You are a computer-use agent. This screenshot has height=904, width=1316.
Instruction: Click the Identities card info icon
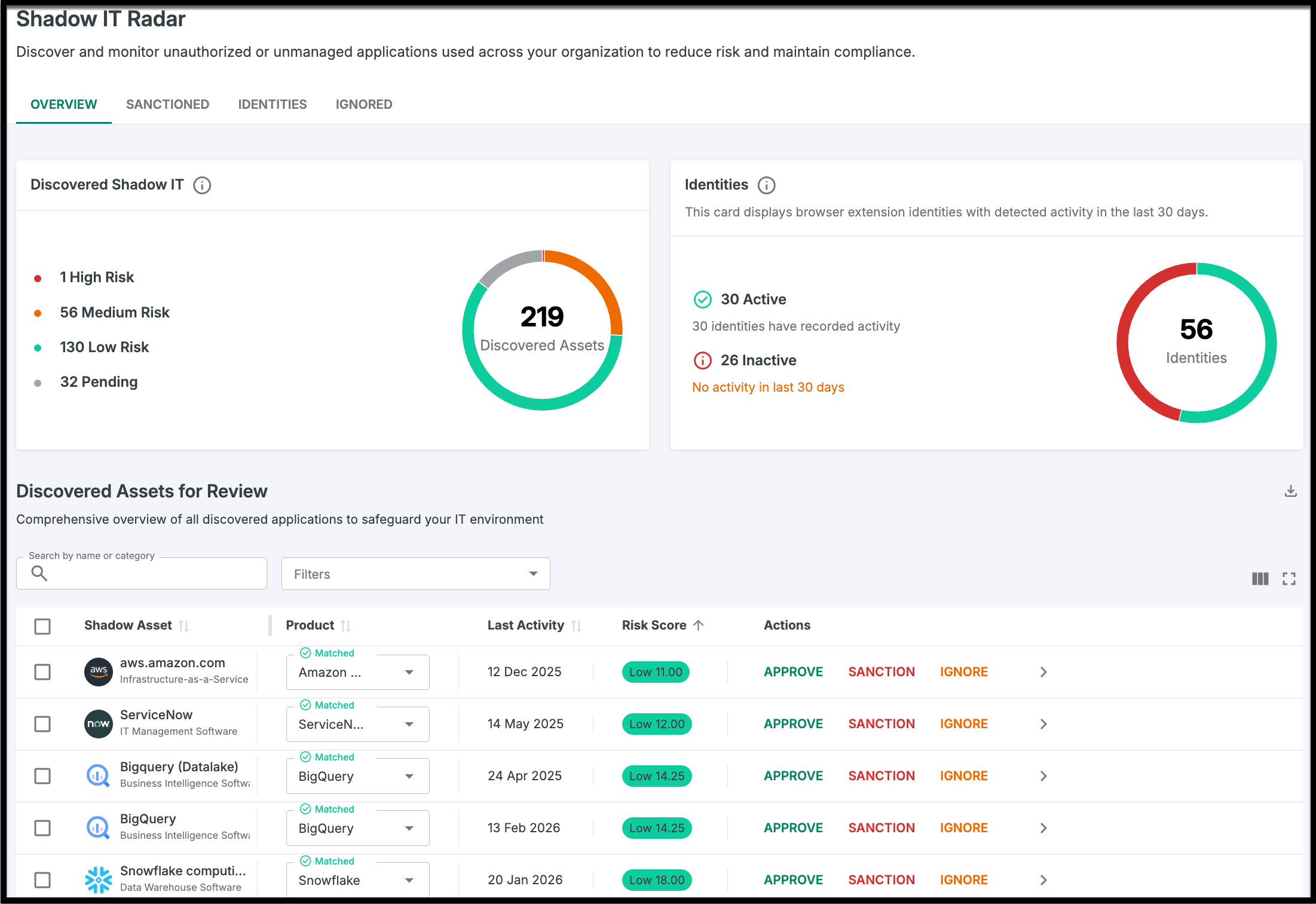point(766,185)
